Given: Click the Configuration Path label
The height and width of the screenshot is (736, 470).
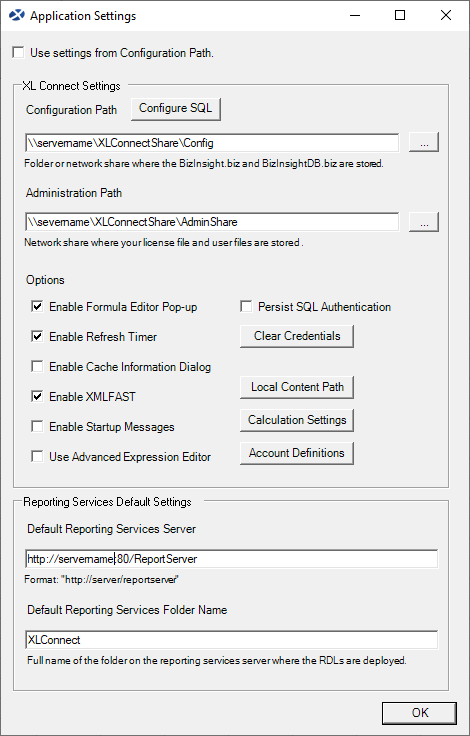Looking at the screenshot, I should point(71,110).
